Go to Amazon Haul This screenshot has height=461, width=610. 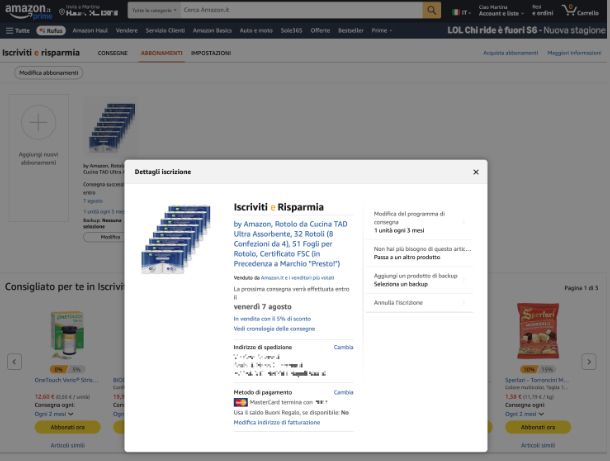tap(90, 30)
